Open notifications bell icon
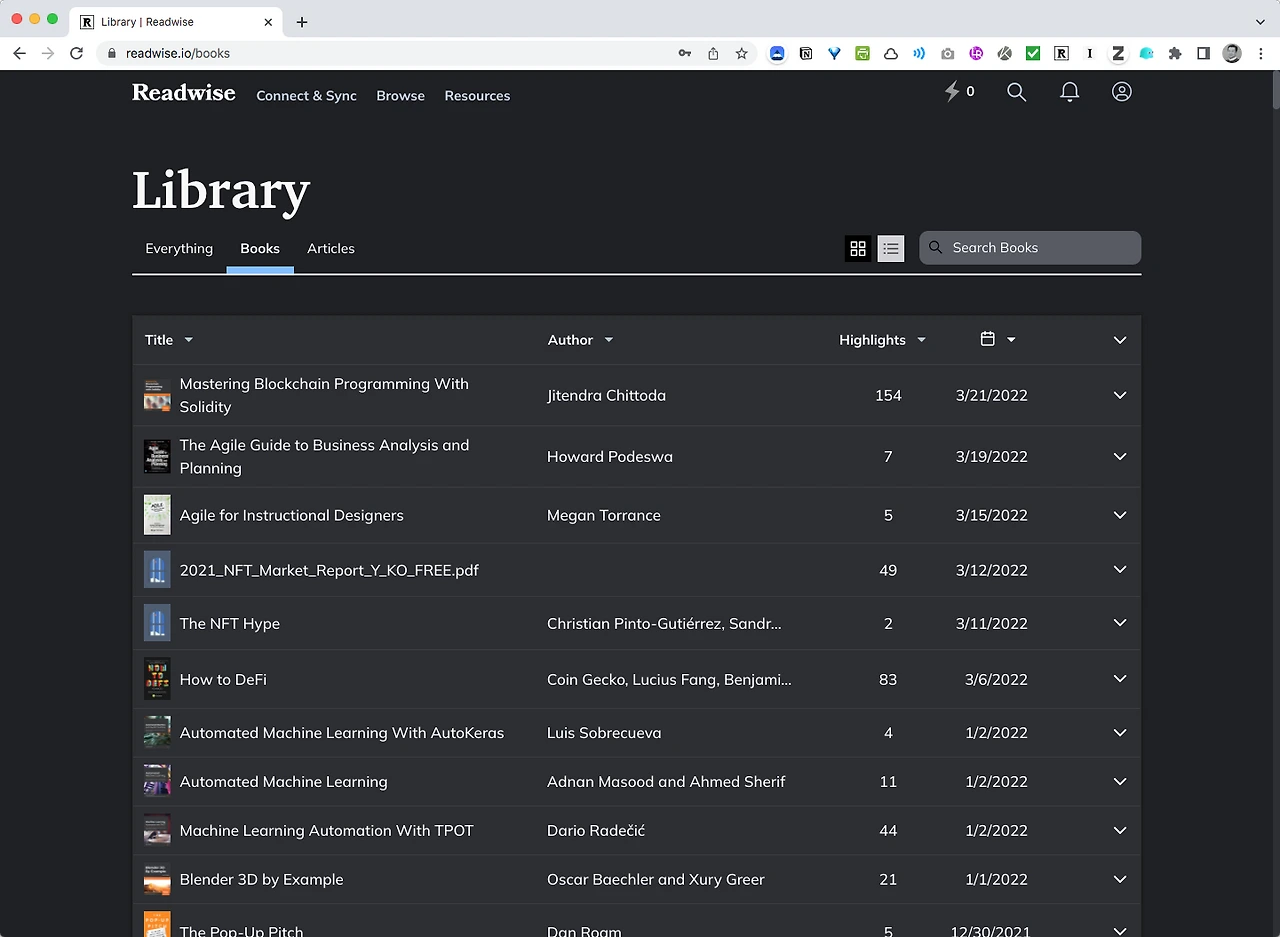Screen dimensions: 1280x937 (x=1069, y=92)
